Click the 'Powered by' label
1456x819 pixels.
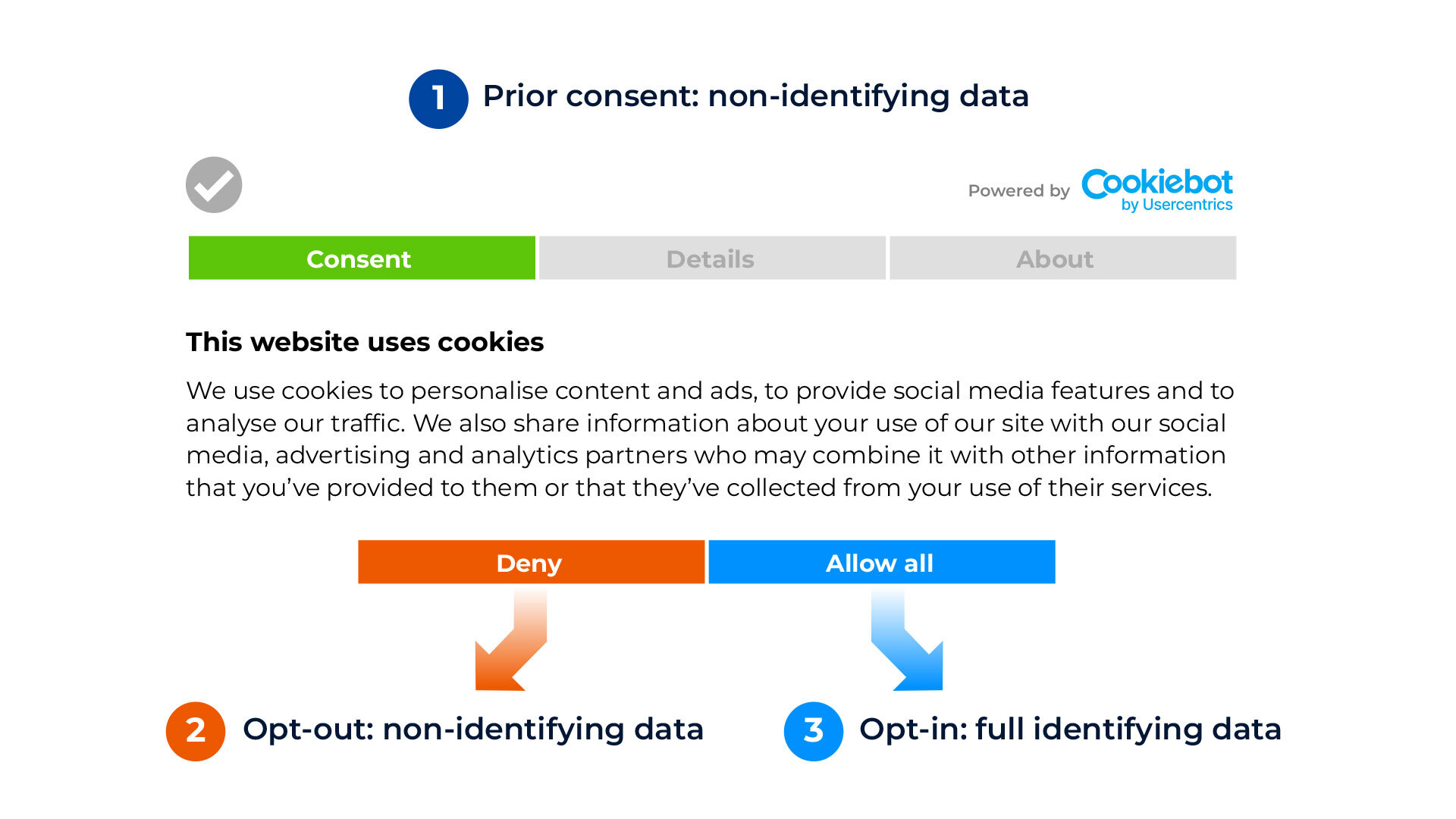click(1018, 191)
